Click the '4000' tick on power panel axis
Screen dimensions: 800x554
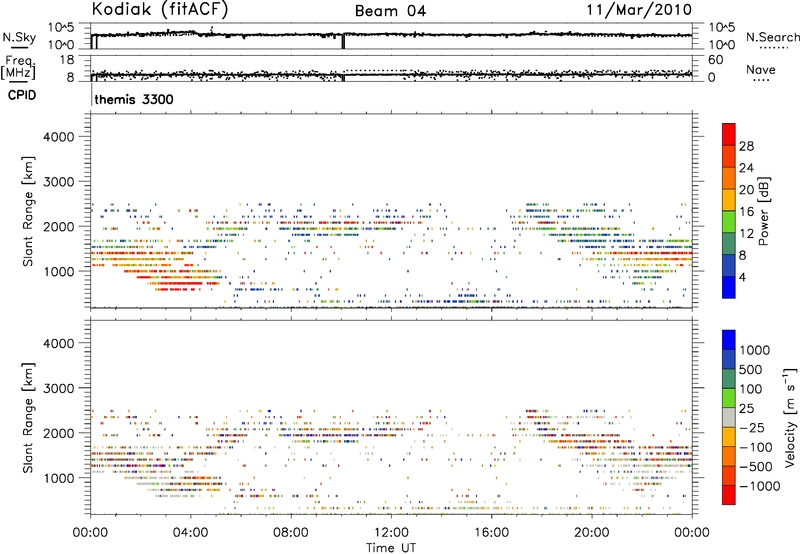click(58, 137)
